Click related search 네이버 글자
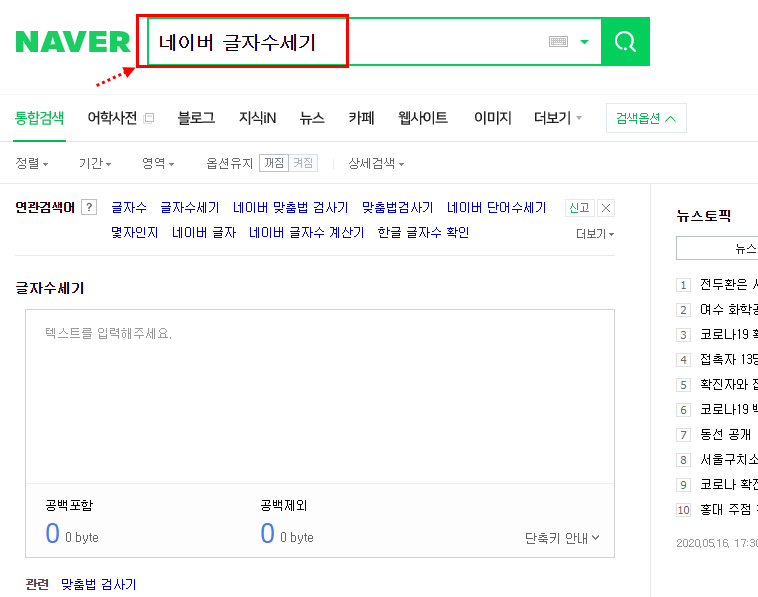 [x=204, y=233]
